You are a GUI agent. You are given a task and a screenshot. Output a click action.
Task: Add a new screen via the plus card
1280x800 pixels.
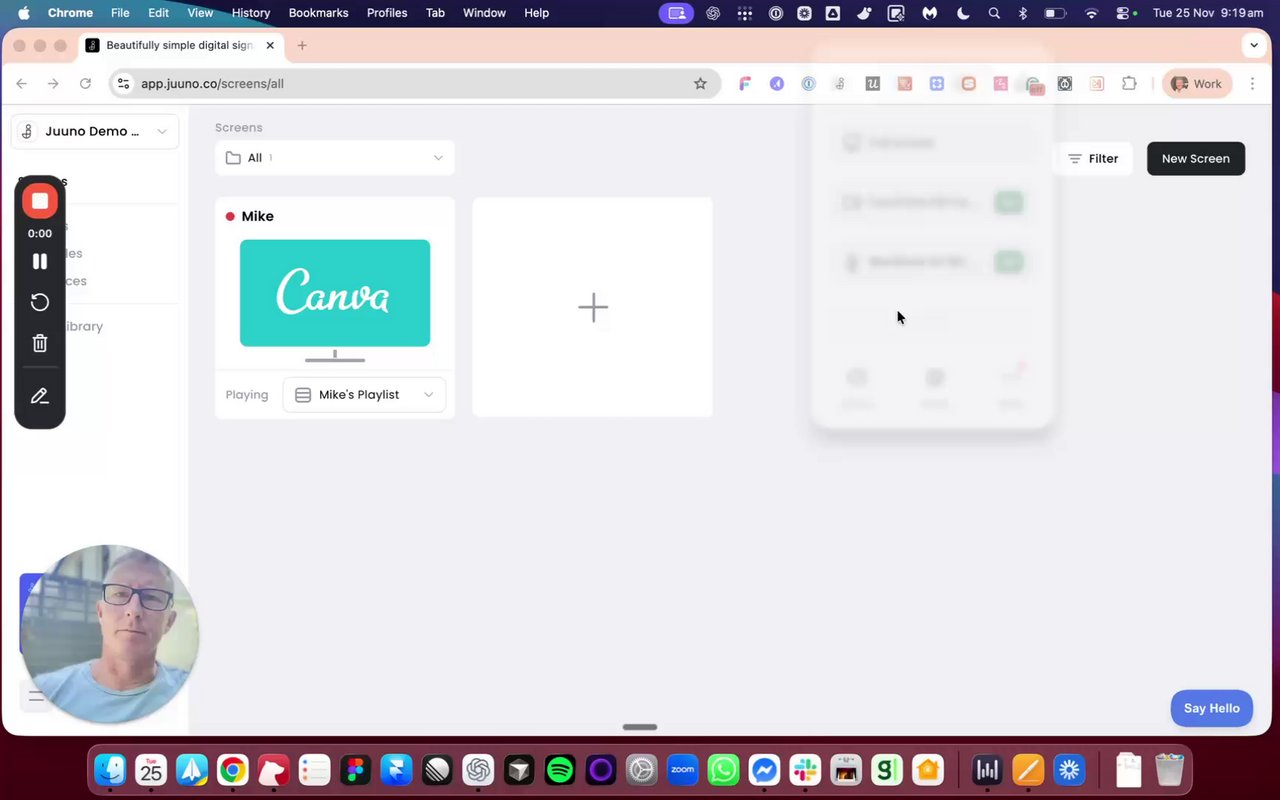click(593, 307)
